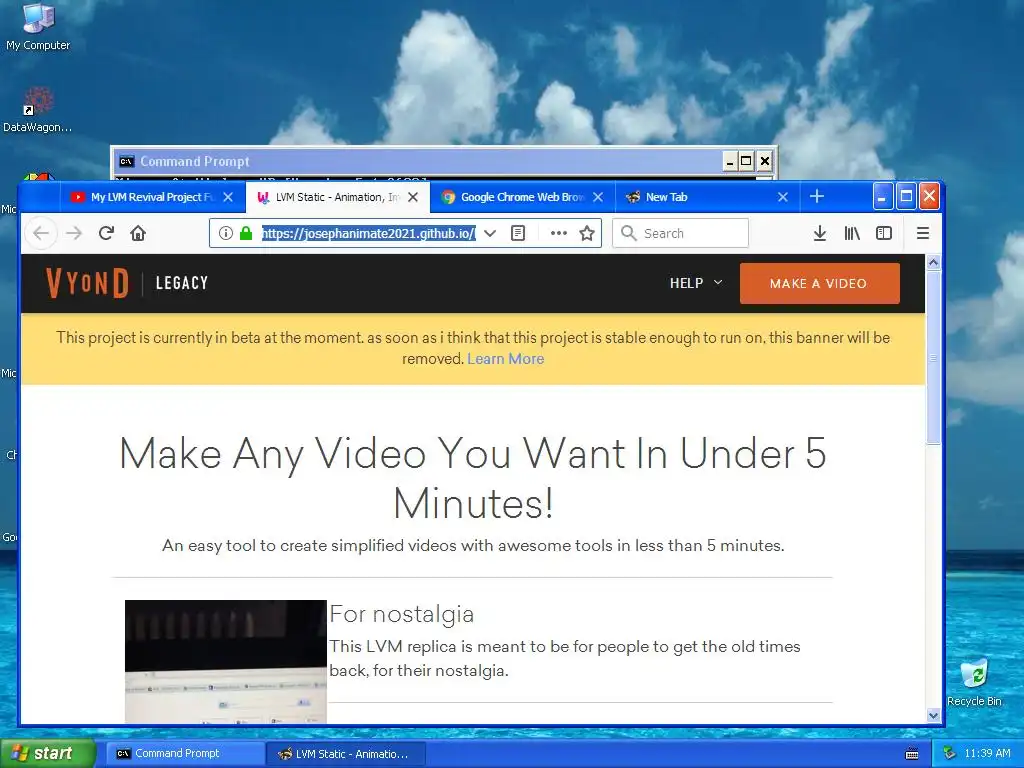Image resolution: width=1024 pixels, height=768 pixels.
Task: Click Command Prompt window system icon
Action: tap(126, 161)
